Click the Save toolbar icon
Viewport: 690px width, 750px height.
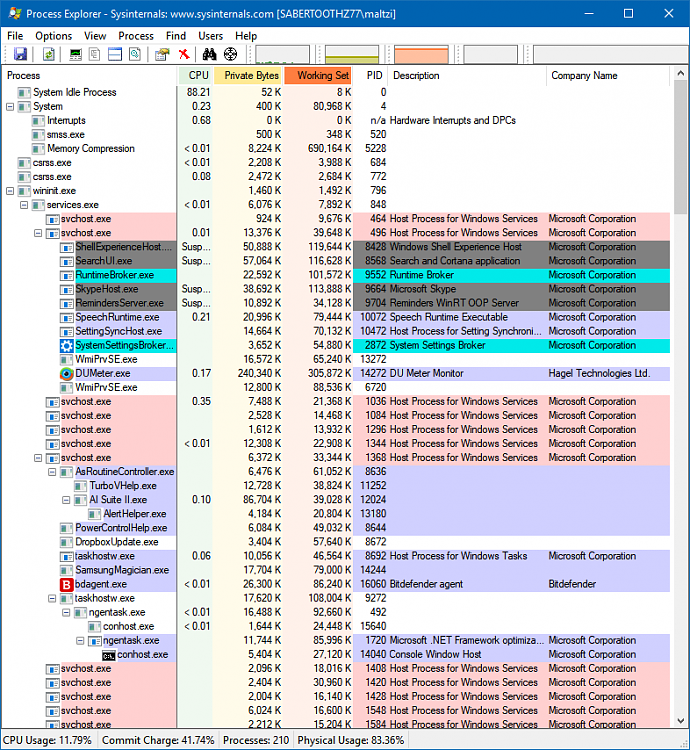[20, 54]
